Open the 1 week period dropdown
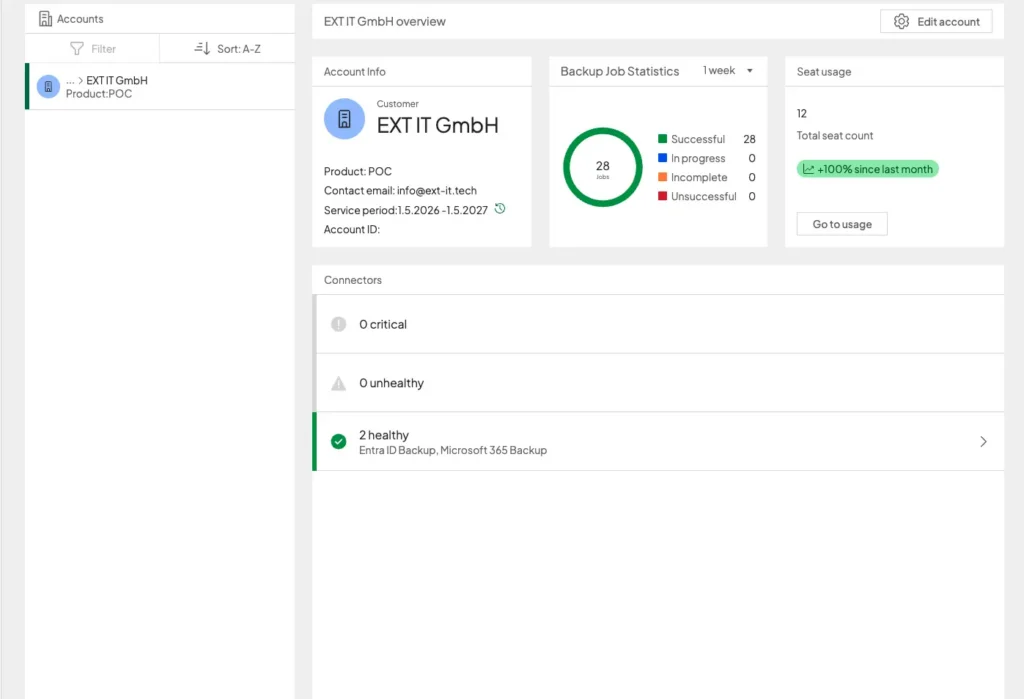Image resolution: width=1024 pixels, height=699 pixels. pos(728,71)
